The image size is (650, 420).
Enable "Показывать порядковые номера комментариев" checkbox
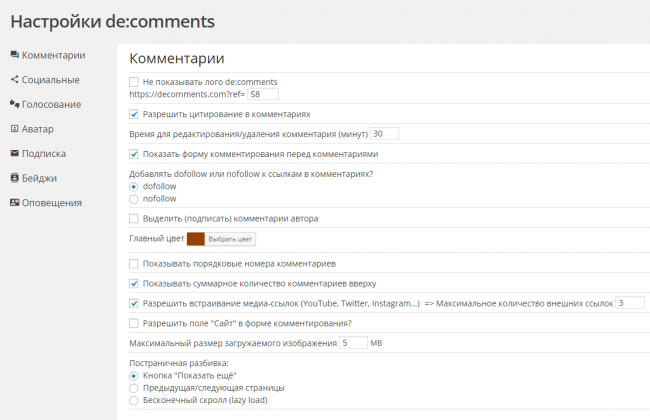click(135, 263)
